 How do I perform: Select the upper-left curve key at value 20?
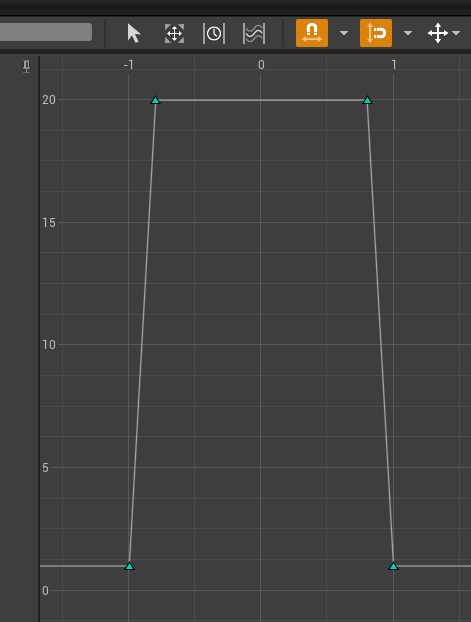156,100
